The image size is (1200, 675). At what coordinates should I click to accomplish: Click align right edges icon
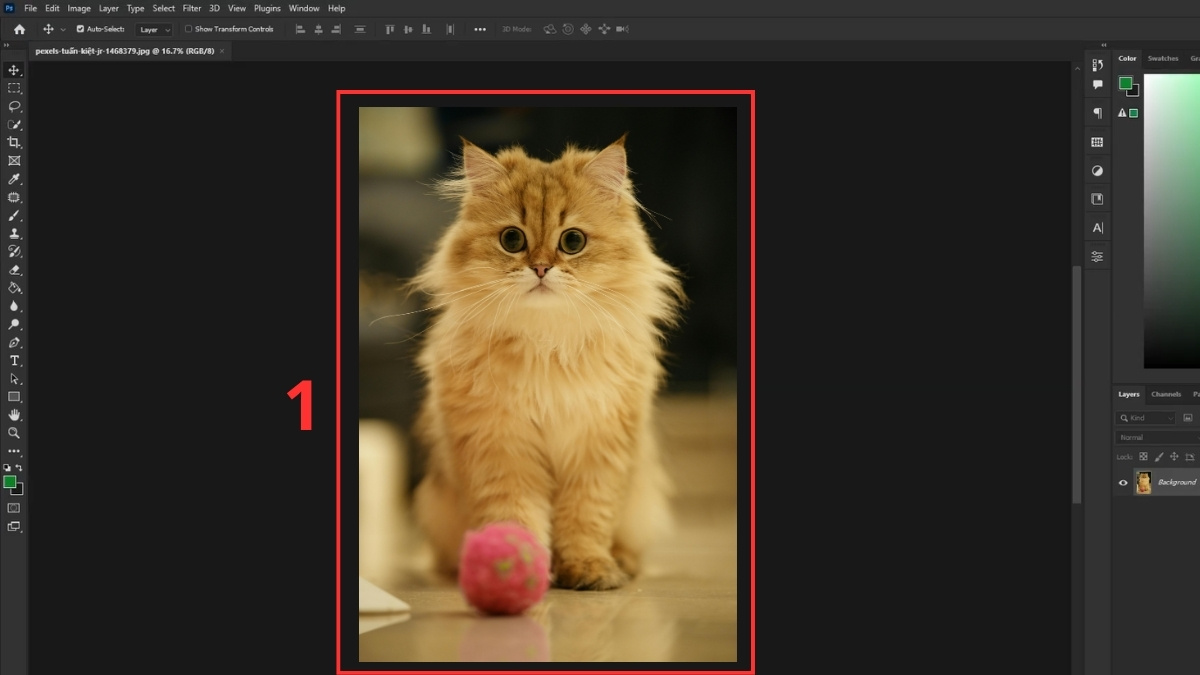[x=338, y=29]
